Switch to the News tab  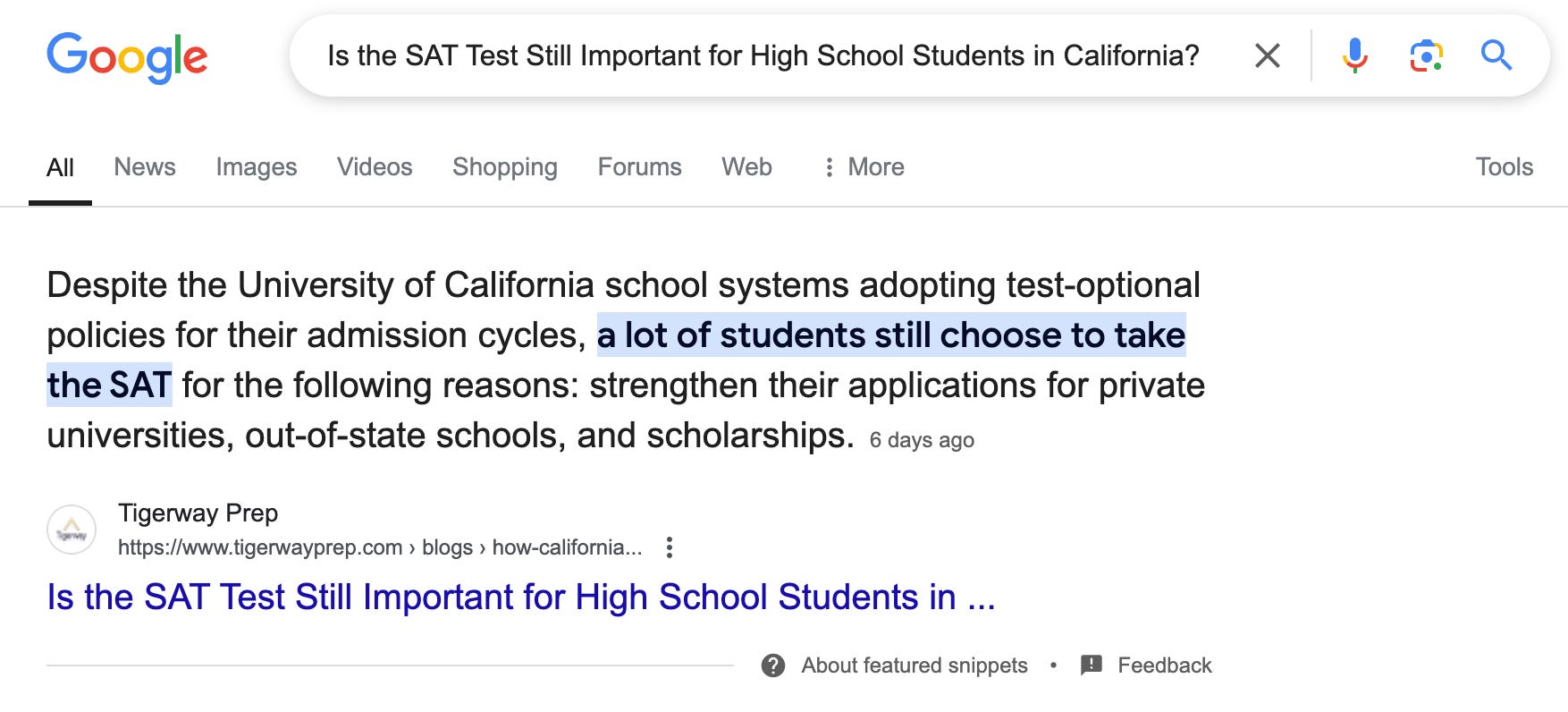pyautogui.click(x=145, y=167)
